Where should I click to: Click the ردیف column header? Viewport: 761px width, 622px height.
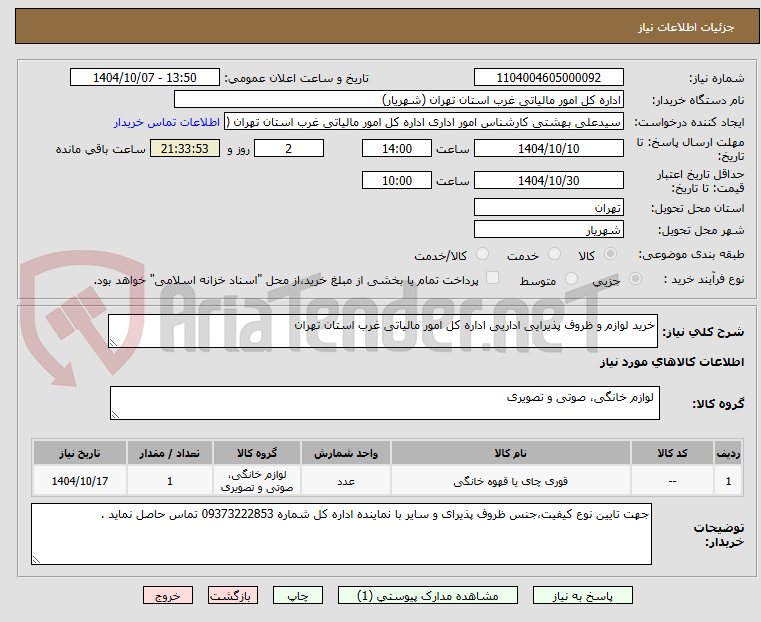pos(728,453)
